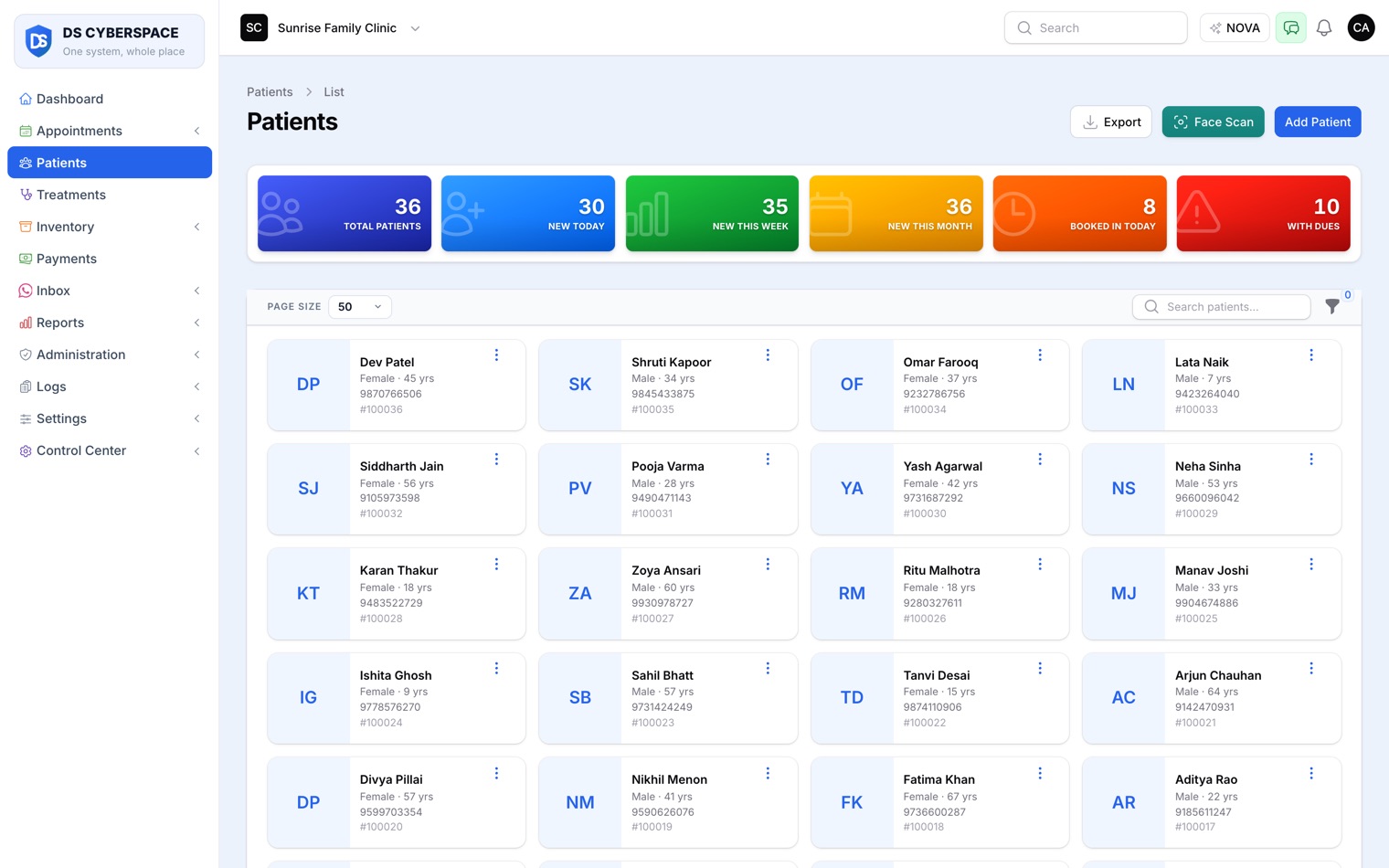Open Lata Naik three-dot menu
The width and height of the screenshot is (1389, 868).
pos(1311,355)
